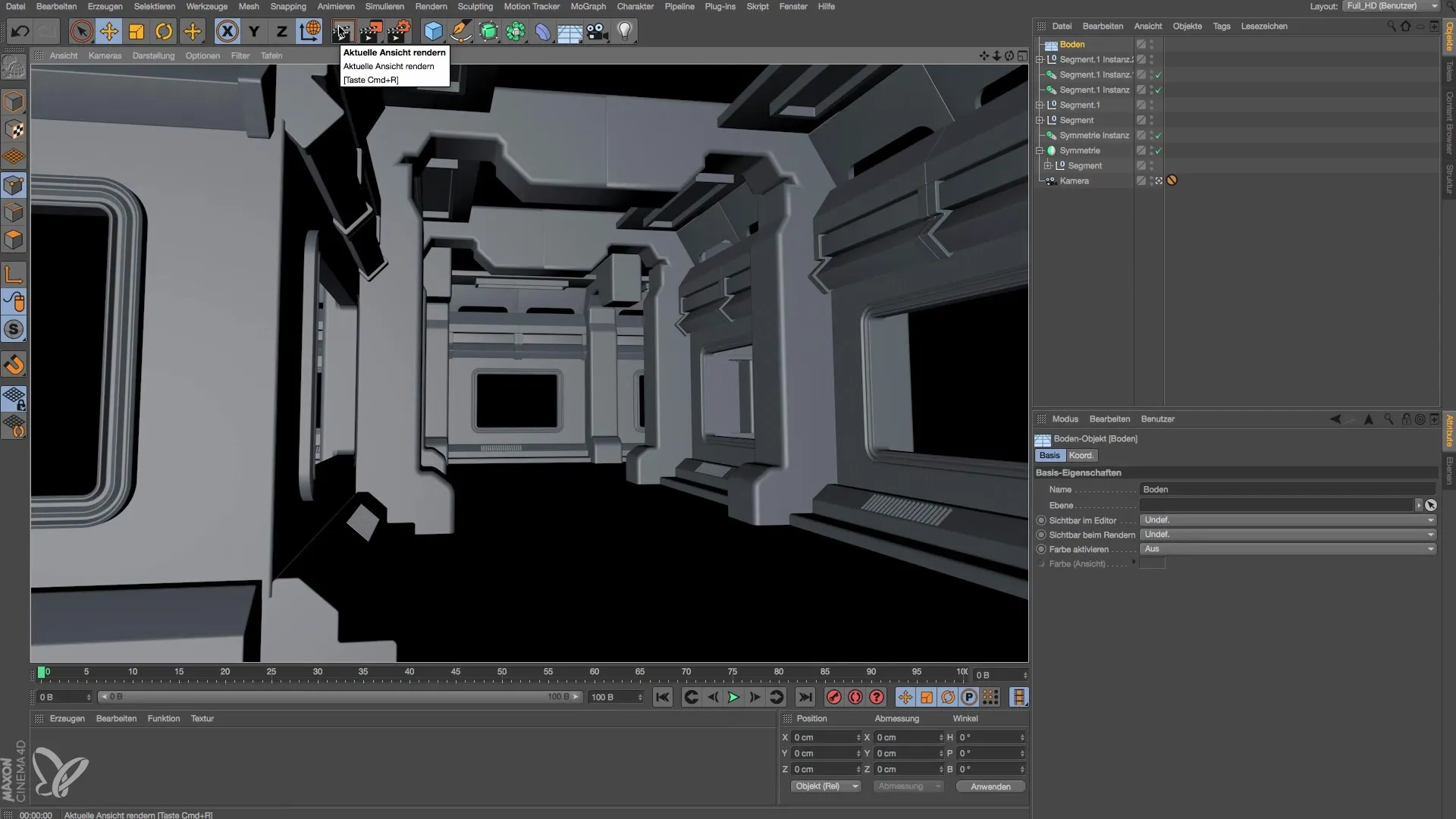Toggle Segment.1 Instanz enabled checkmark
1456x819 pixels.
[1158, 89]
